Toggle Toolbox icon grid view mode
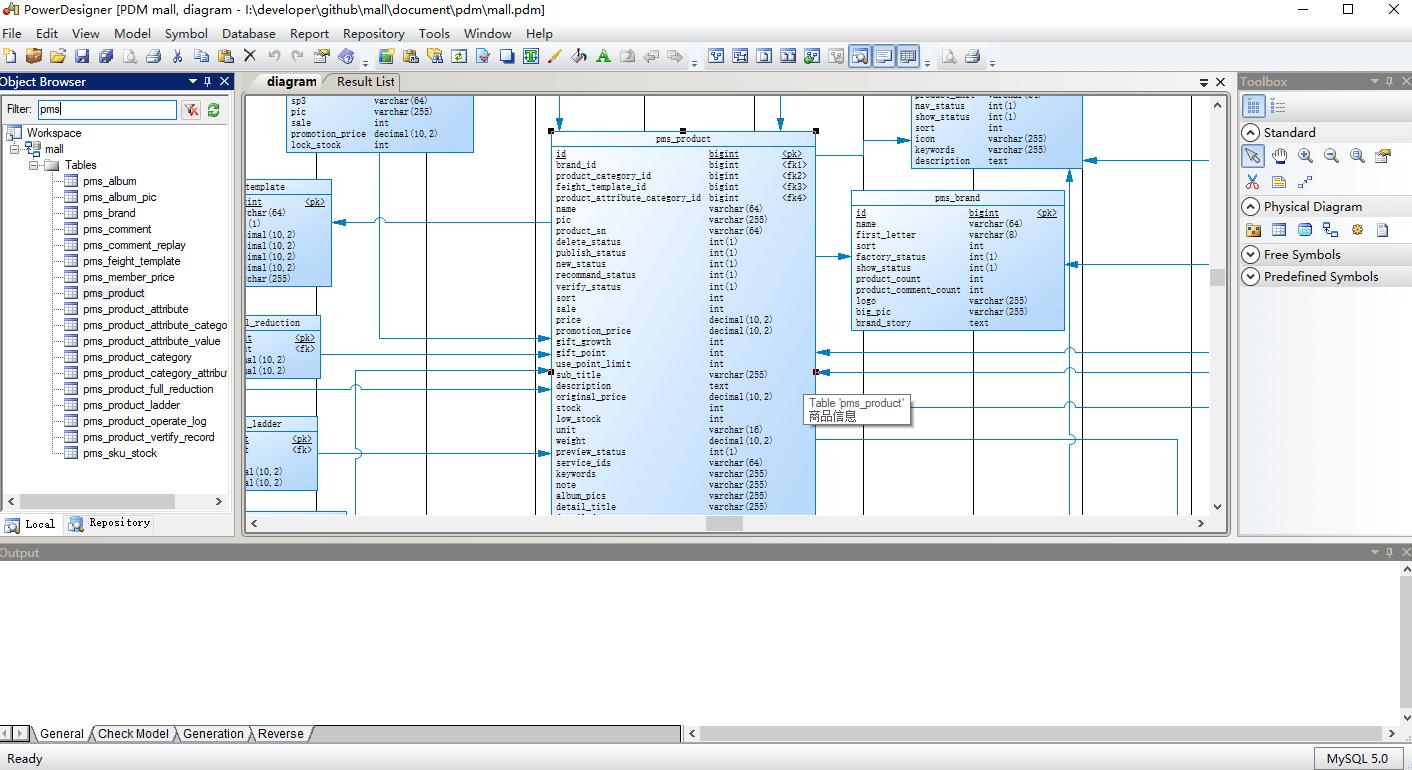The image size is (1412, 770). pos(1253,107)
